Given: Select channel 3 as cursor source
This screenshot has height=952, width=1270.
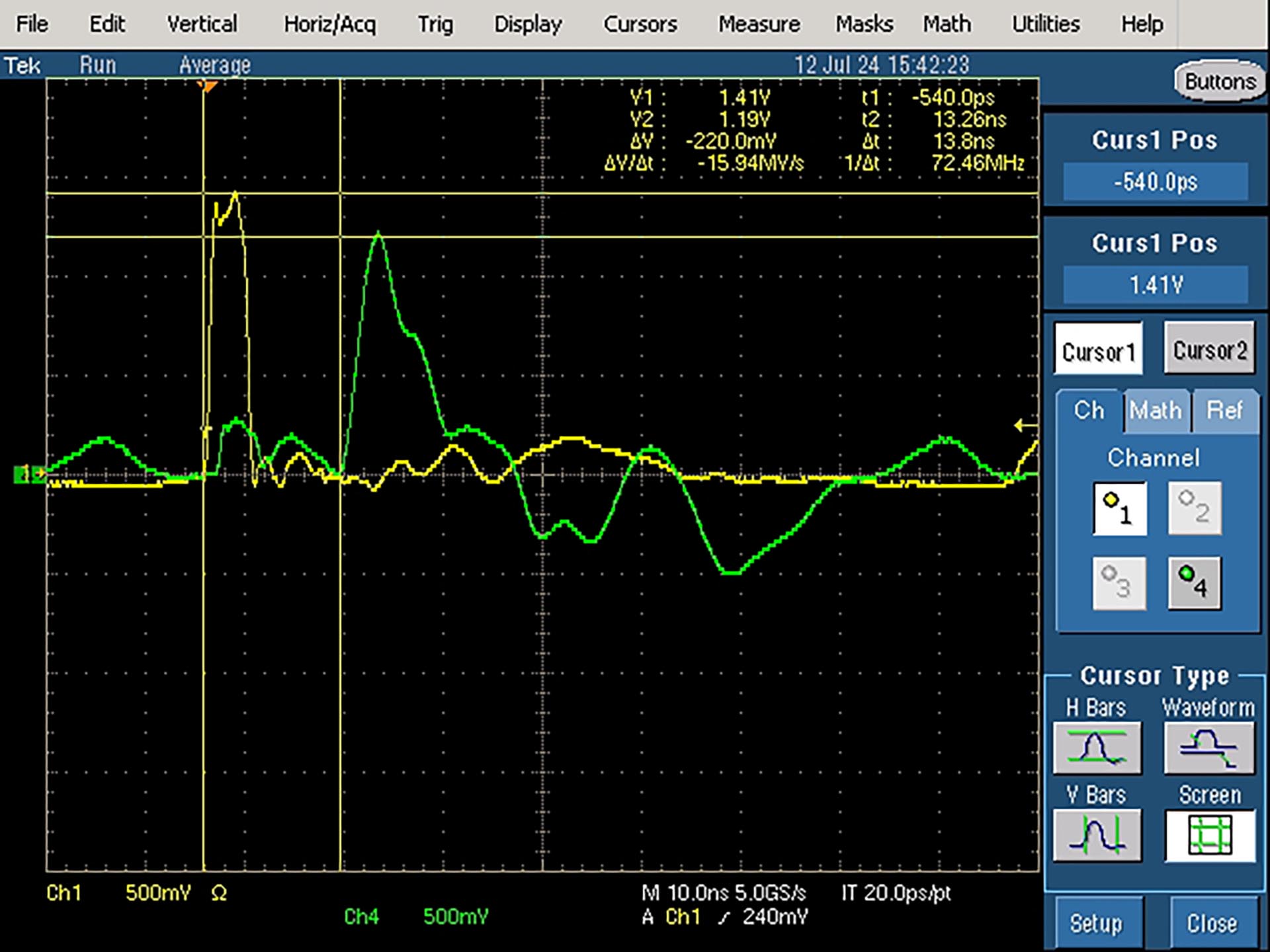Looking at the screenshot, I should click(1119, 583).
